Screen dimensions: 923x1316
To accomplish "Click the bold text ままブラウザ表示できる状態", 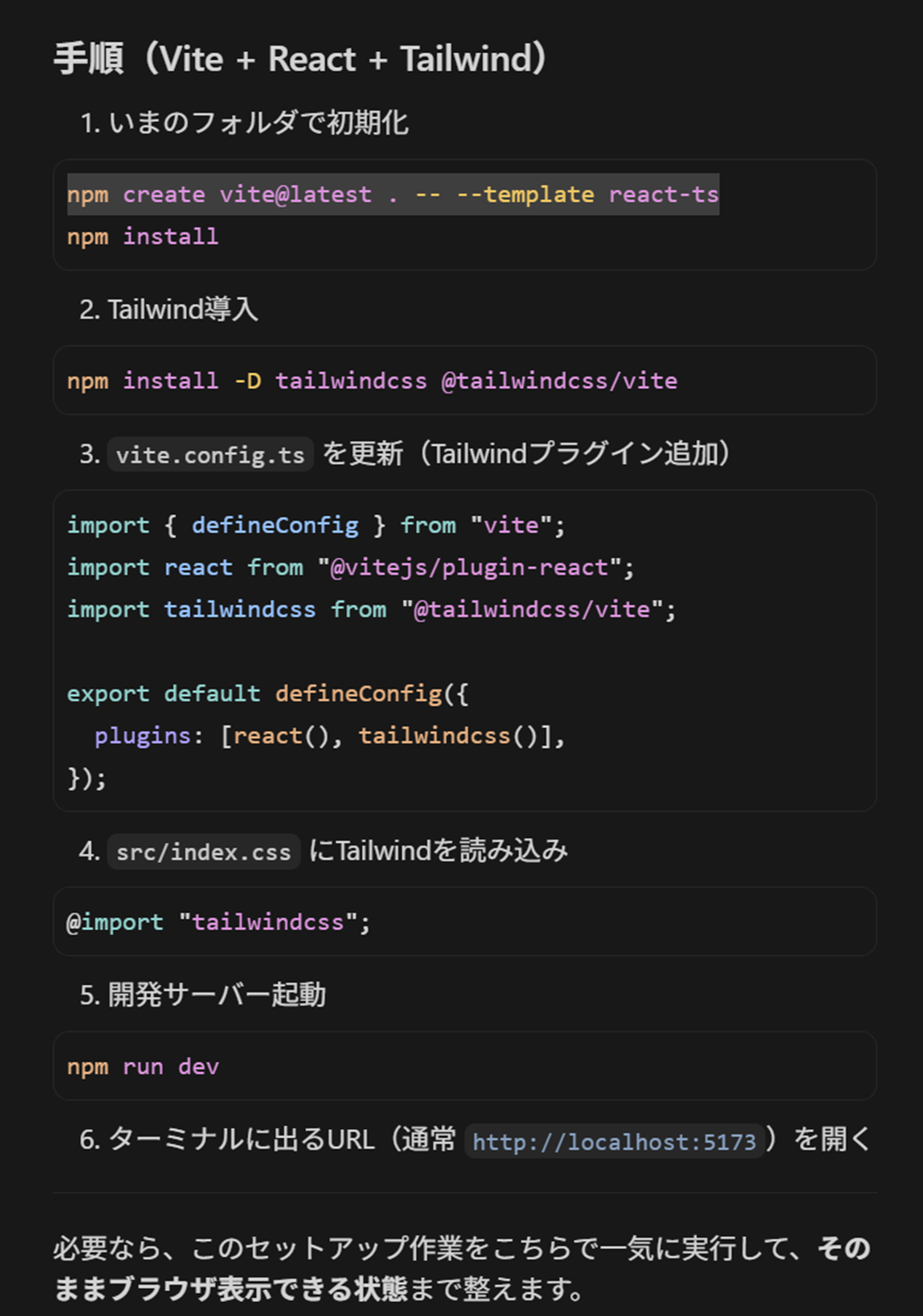I will point(231,1289).
